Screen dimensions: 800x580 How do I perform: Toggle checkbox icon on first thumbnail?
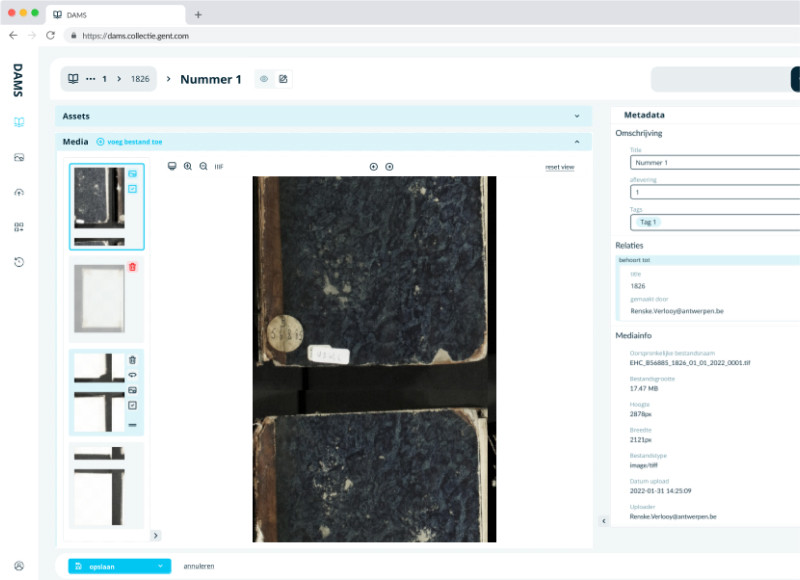133,189
